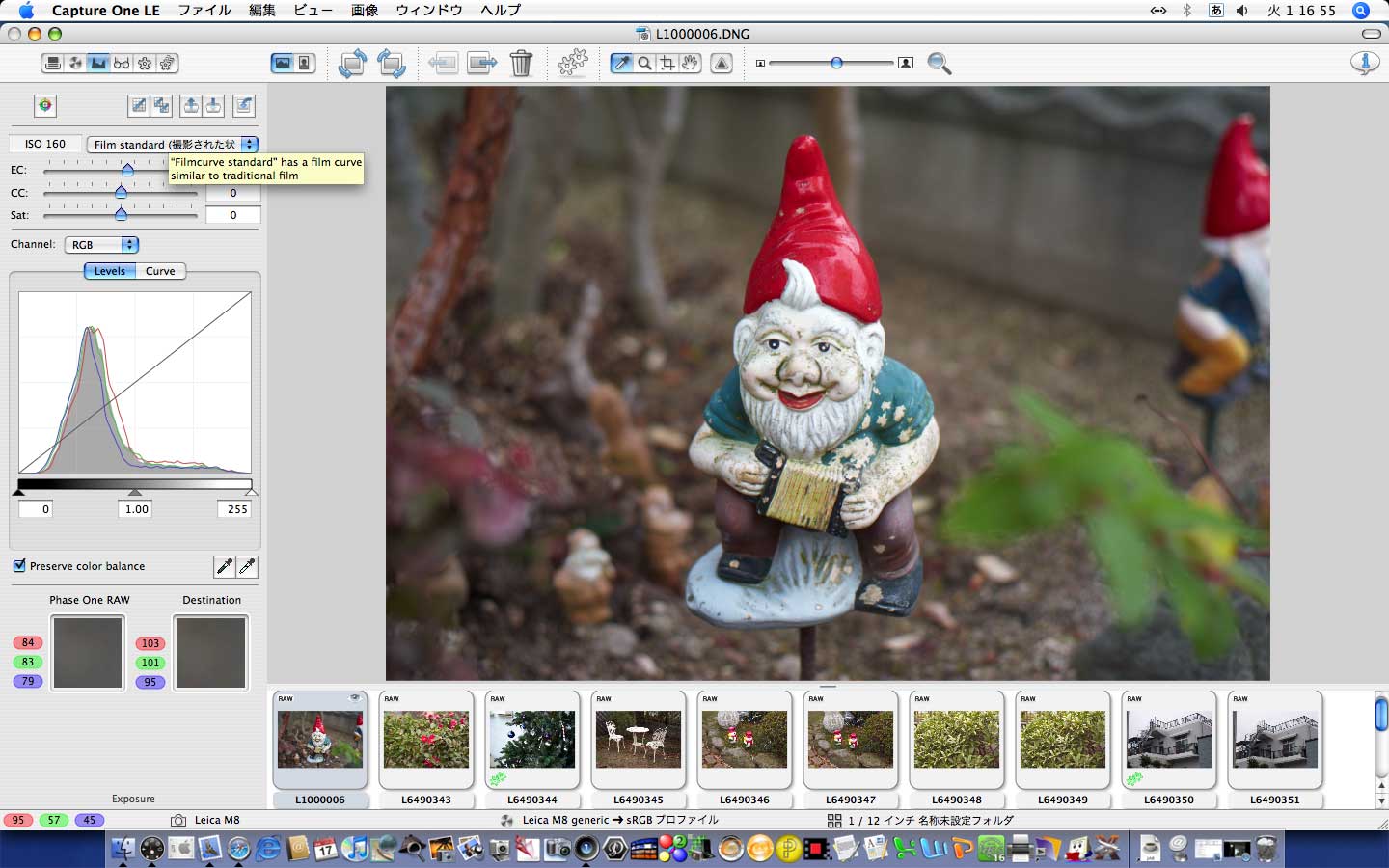The image size is (1389, 868).
Task: Select the Pan hand cursor tool
Action: 690,63
